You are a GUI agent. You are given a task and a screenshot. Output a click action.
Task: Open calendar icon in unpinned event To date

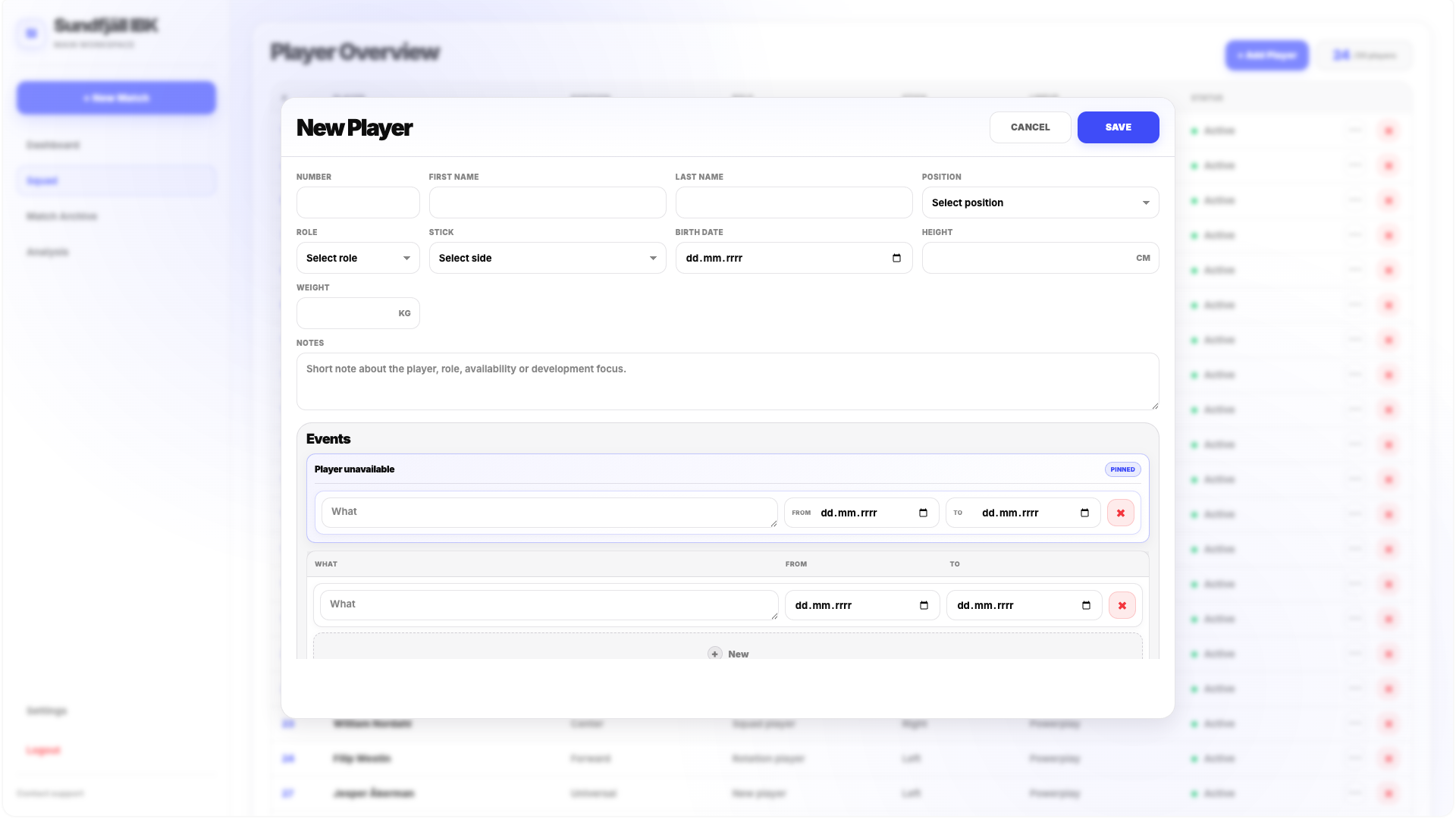point(1086,605)
